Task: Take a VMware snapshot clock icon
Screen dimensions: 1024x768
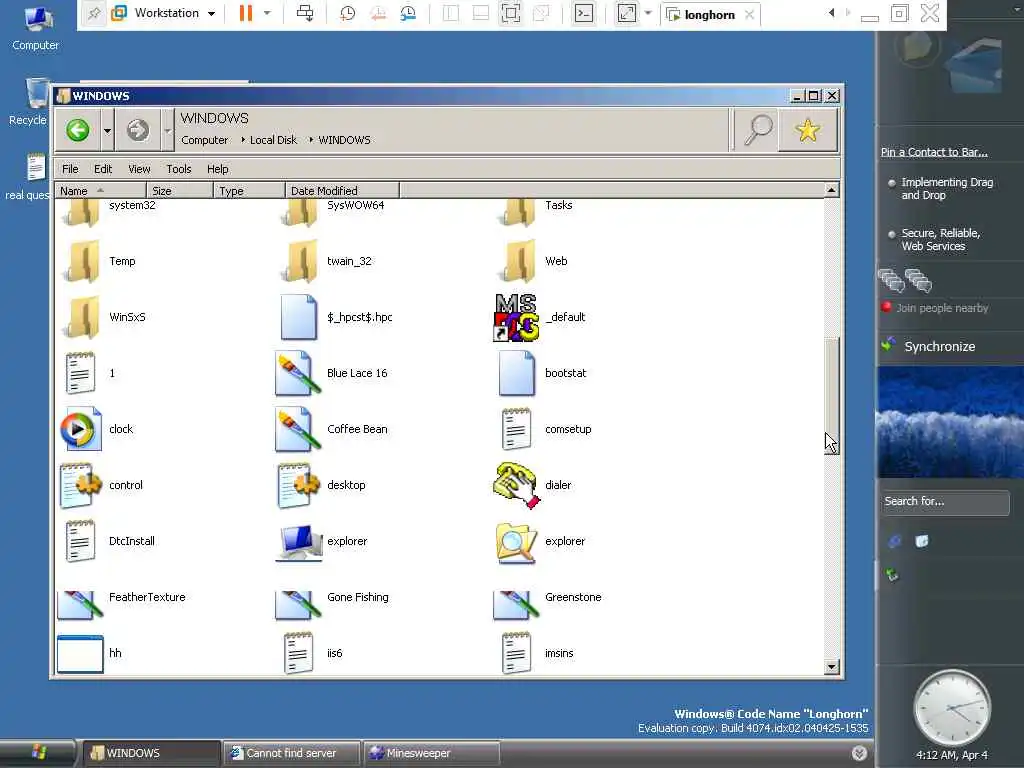Action: click(x=347, y=13)
